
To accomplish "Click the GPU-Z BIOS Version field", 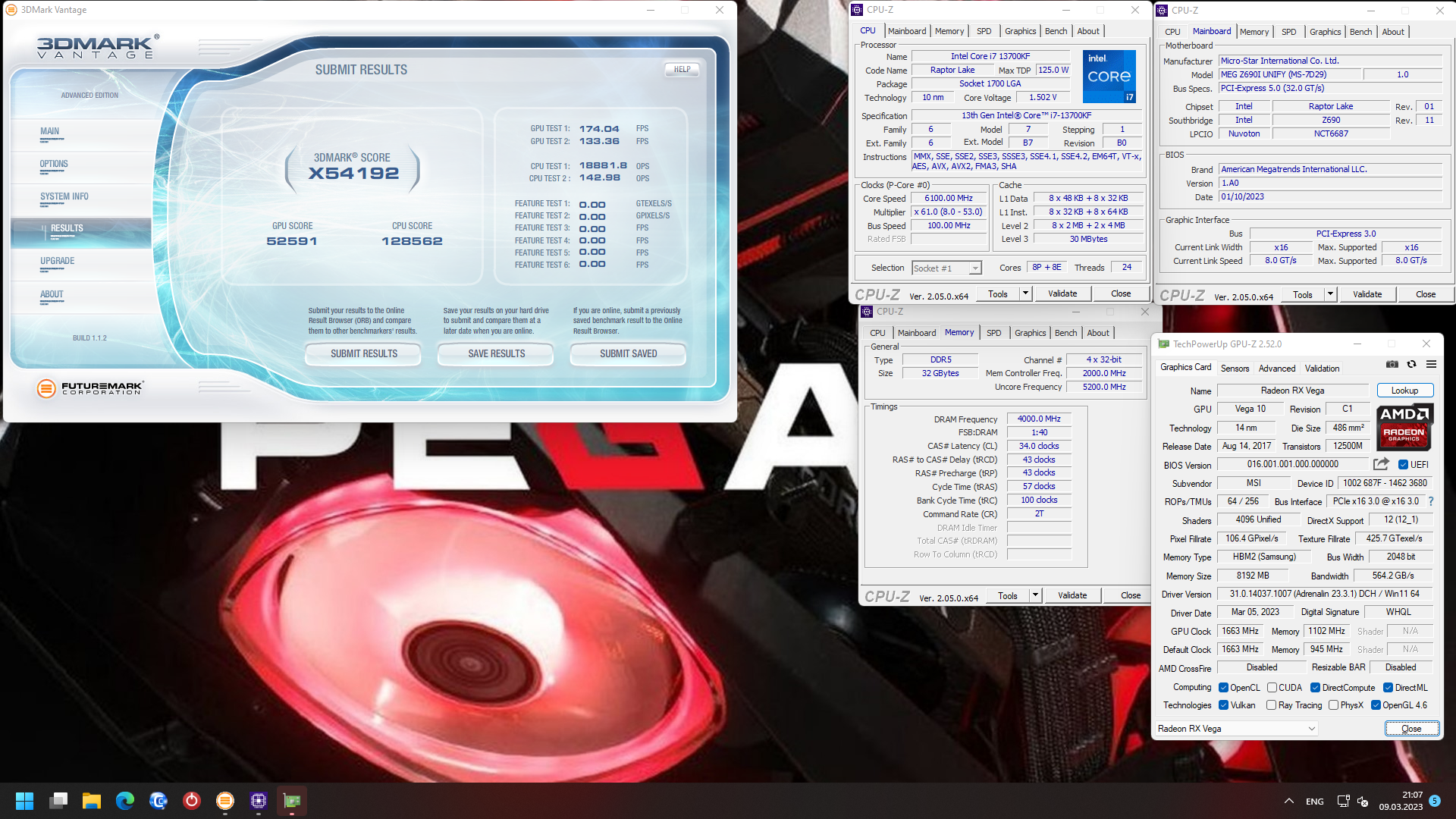I will tap(1292, 464).
